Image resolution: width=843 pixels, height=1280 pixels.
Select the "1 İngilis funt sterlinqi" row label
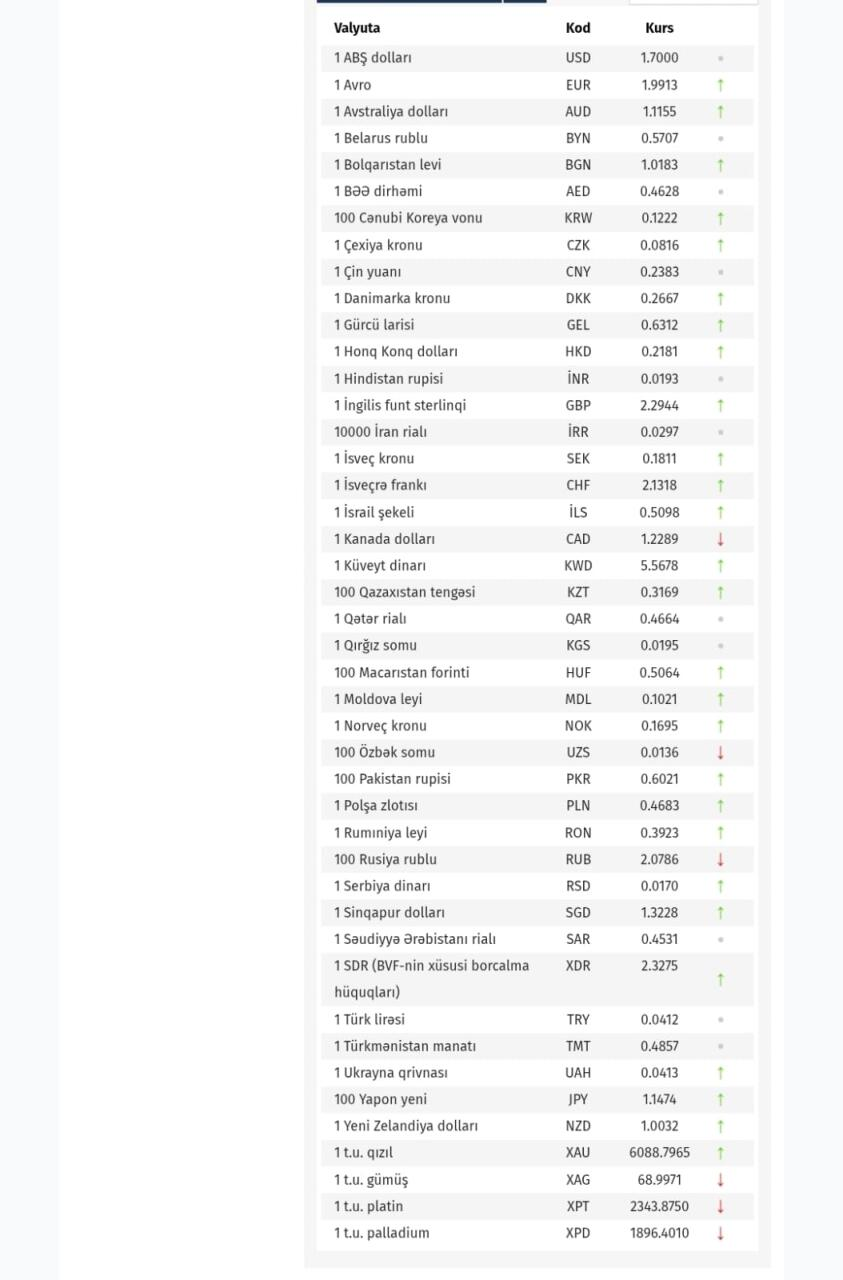pyautogui.click(x=400, y=405)
